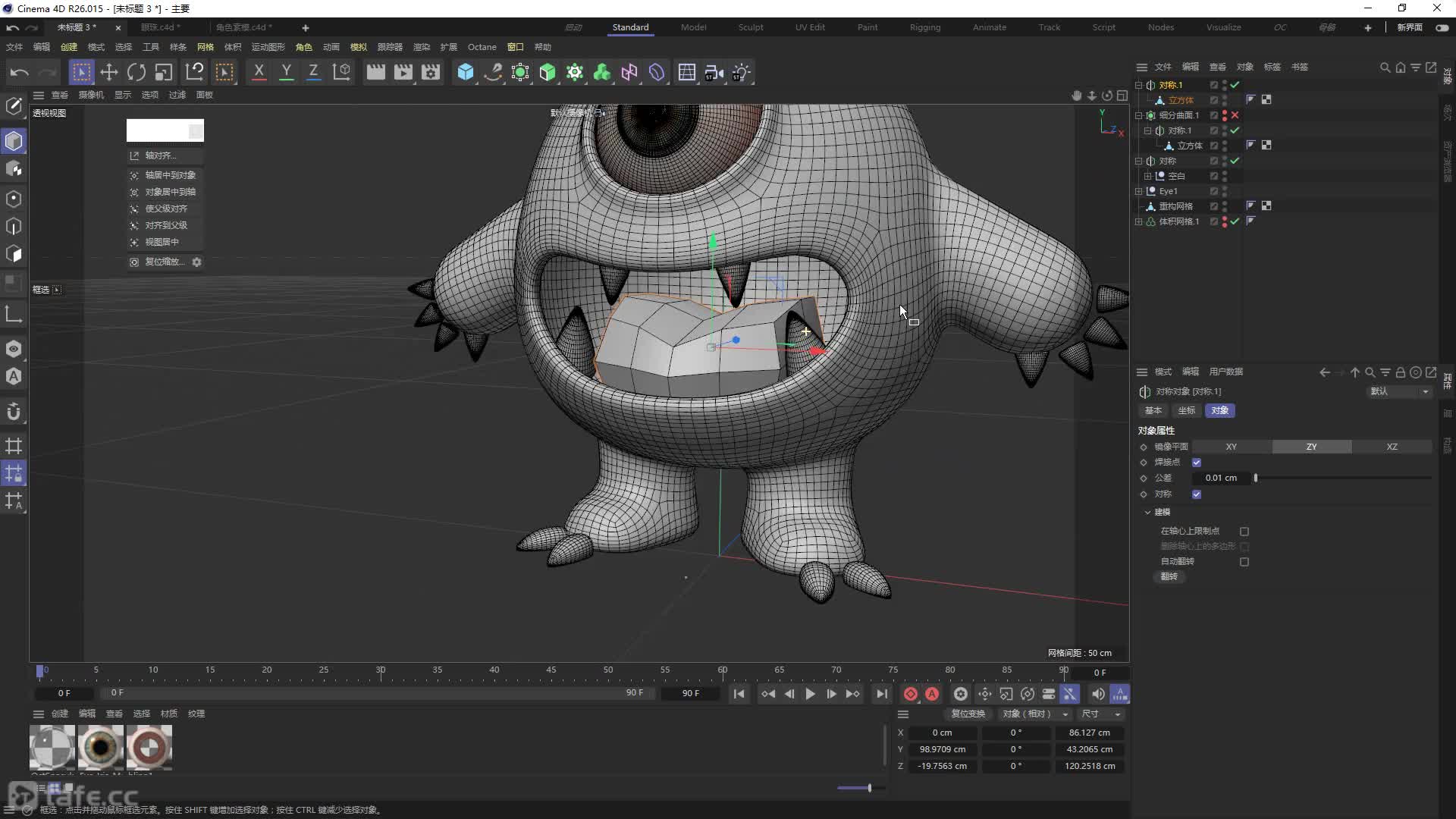
Task: Open the 创建 menu in main menu bar
Action: (69, 47)
